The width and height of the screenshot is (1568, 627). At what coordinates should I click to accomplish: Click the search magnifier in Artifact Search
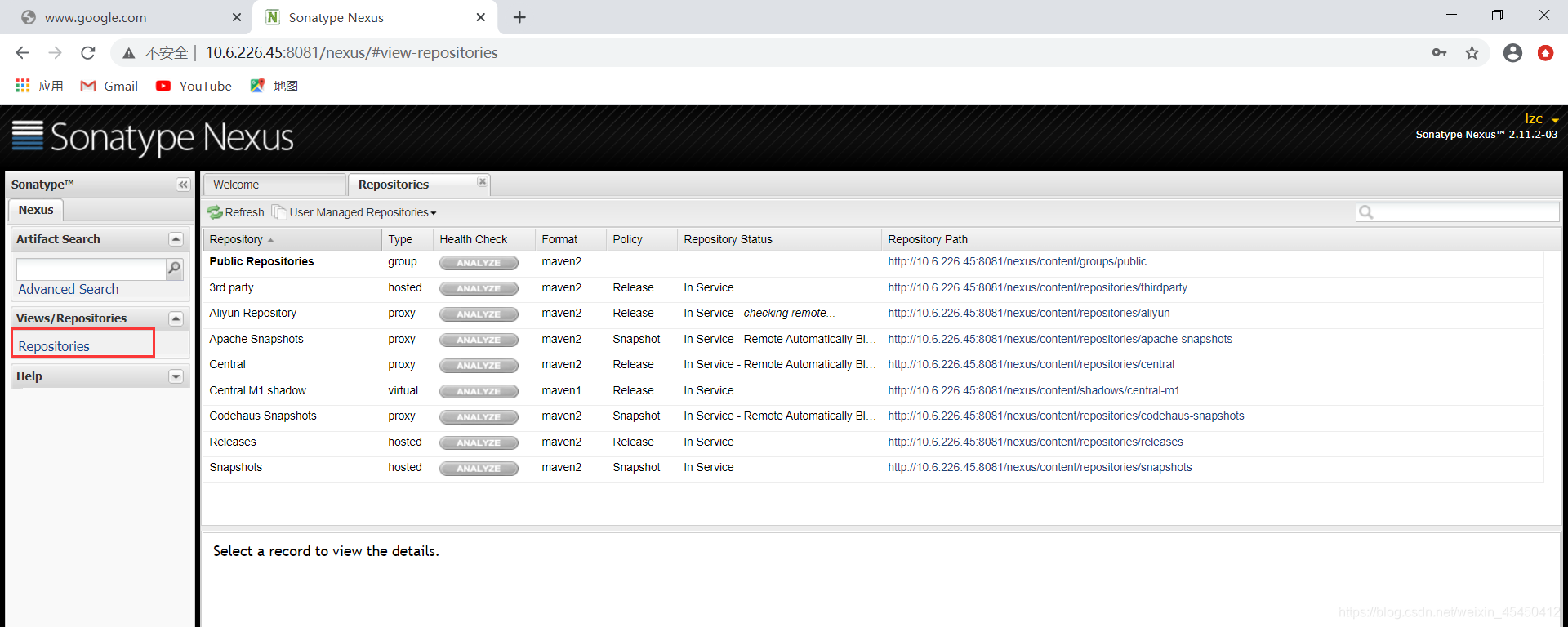174,268
